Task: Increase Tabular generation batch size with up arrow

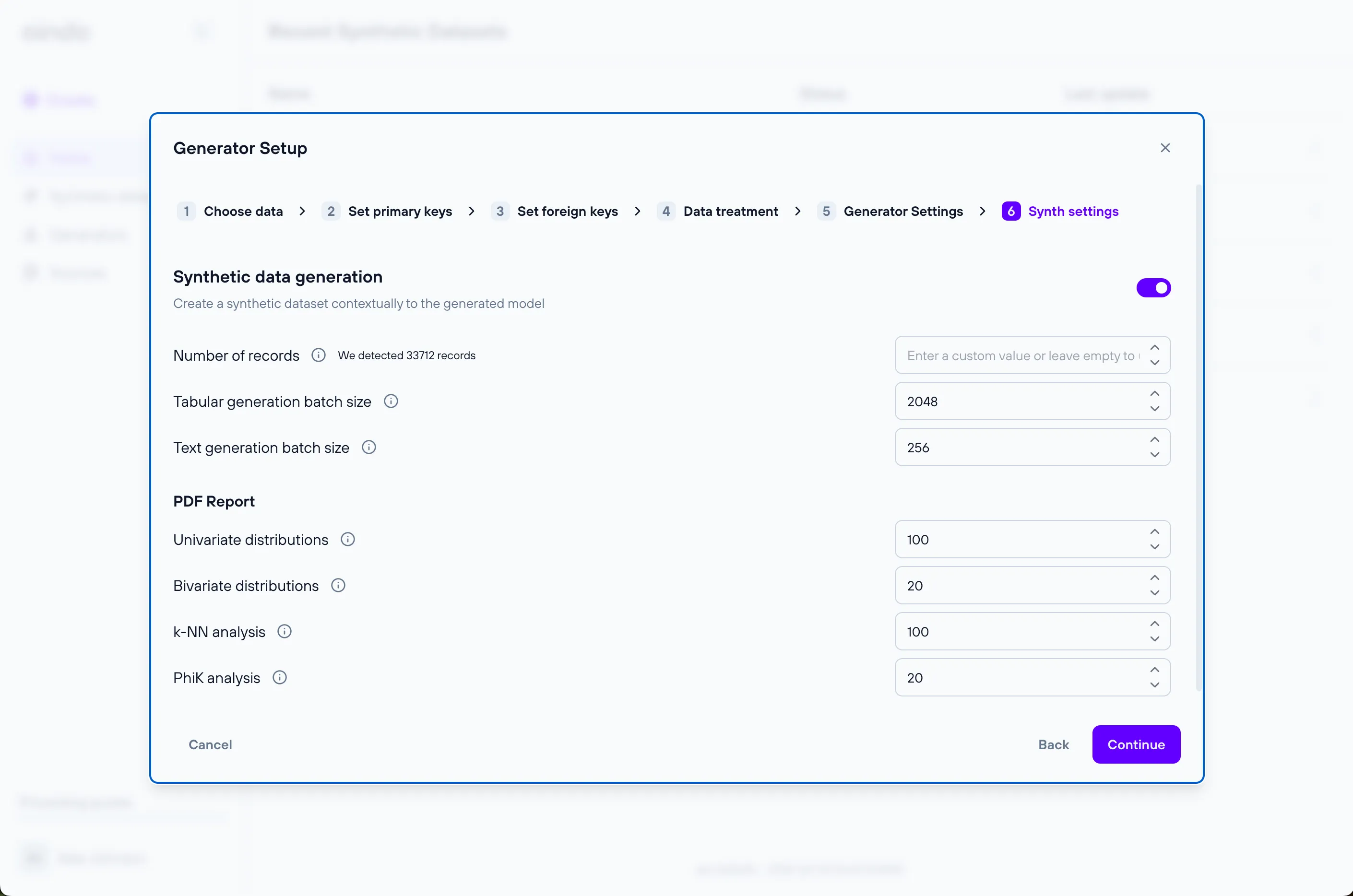Action: [x=1154, y=394]
